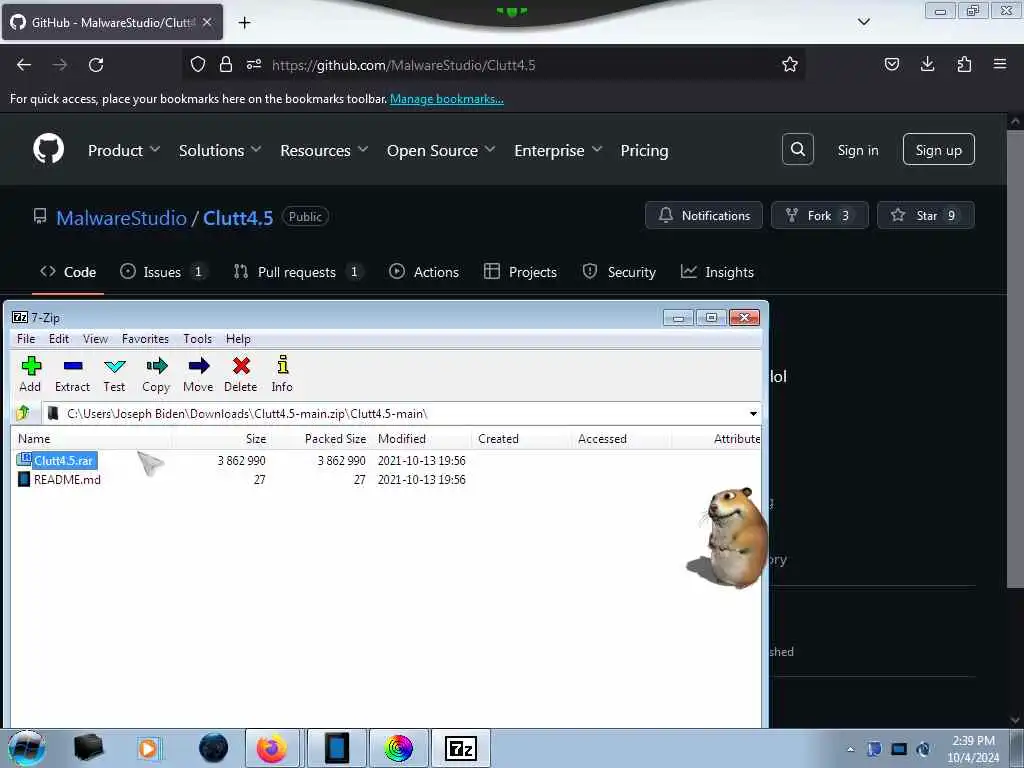Sort by the Name column header
The width and height of the screenshot is (1024, 768).
tap(91, 439)
